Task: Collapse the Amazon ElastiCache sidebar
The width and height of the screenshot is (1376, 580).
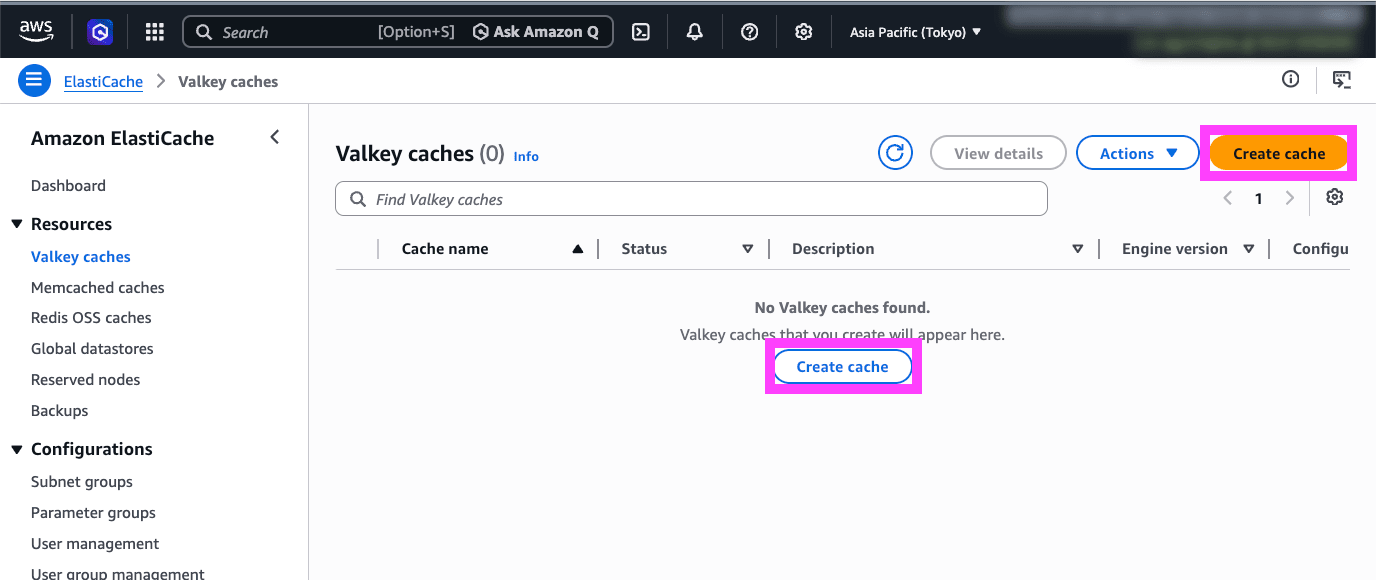Action: 275,137
